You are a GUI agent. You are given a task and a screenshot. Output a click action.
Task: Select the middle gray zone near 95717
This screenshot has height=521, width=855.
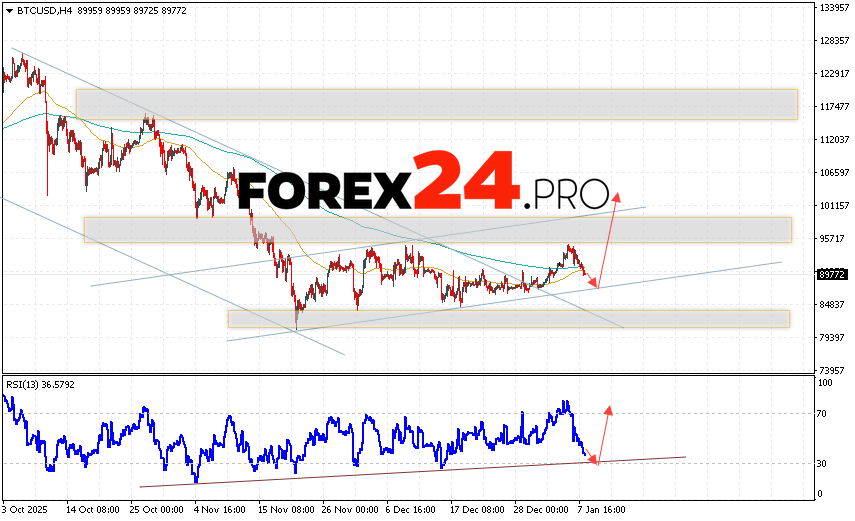pos(436,229)
